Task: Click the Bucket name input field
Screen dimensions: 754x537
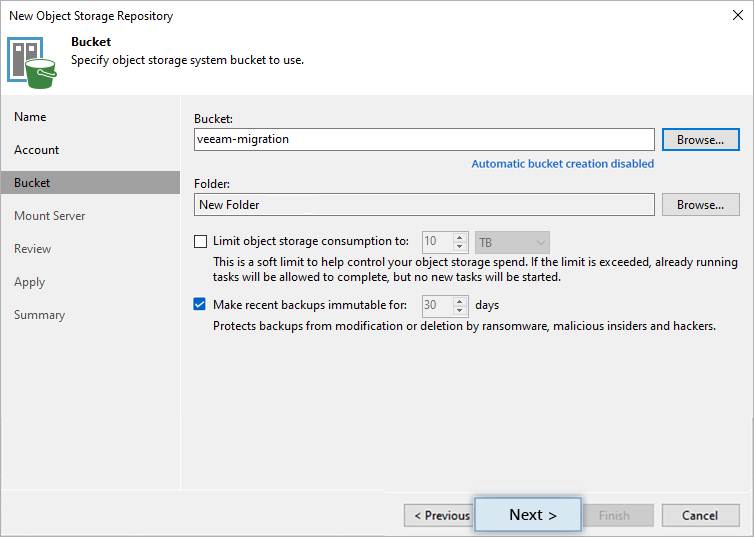Action: coord(424,139)
